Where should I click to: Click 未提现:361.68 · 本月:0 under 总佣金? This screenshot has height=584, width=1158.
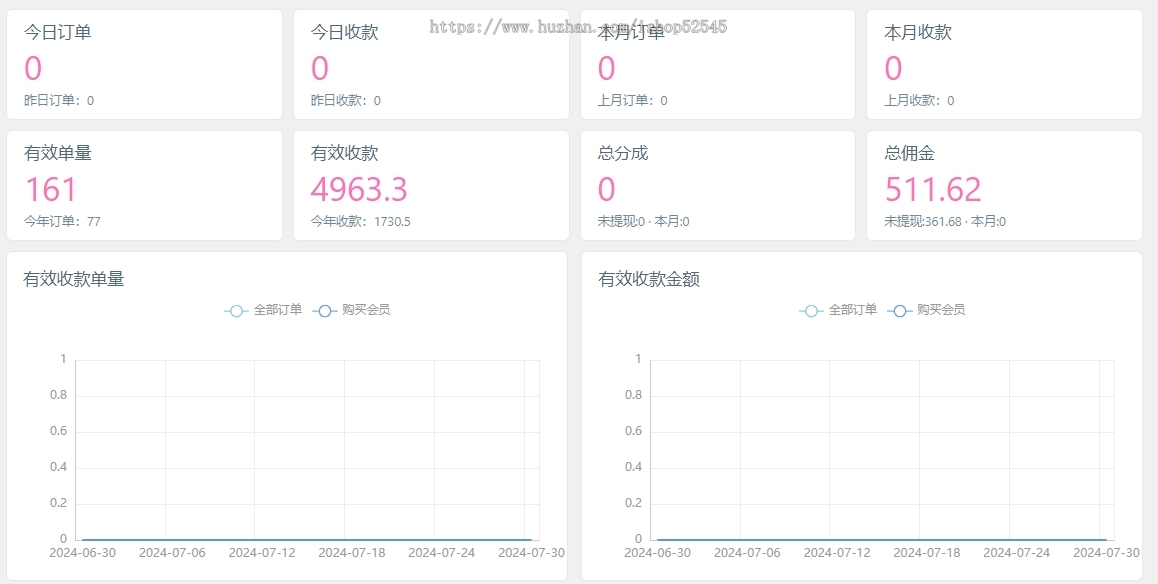(945, 221)
